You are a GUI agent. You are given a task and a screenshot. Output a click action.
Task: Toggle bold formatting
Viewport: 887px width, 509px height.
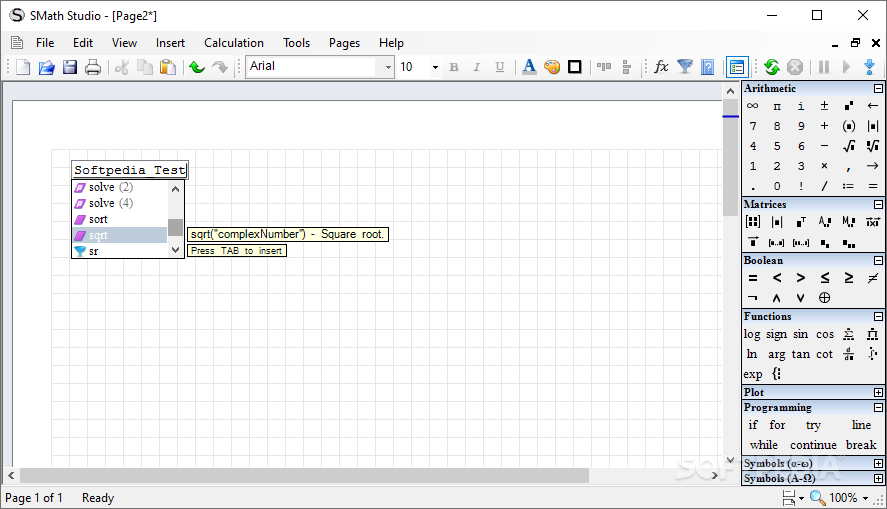pos(454,67)
